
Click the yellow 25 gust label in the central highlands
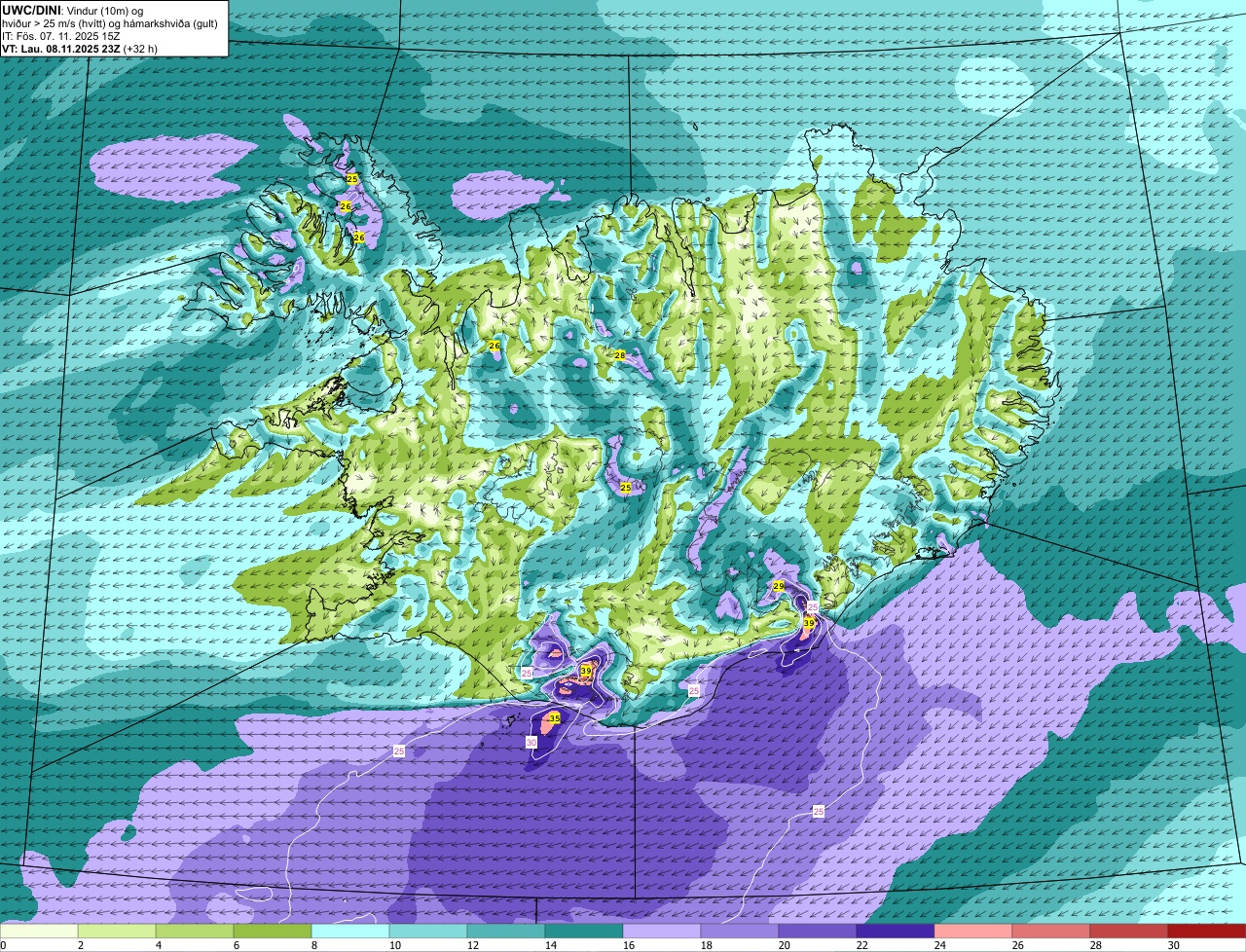coord(625,487)
